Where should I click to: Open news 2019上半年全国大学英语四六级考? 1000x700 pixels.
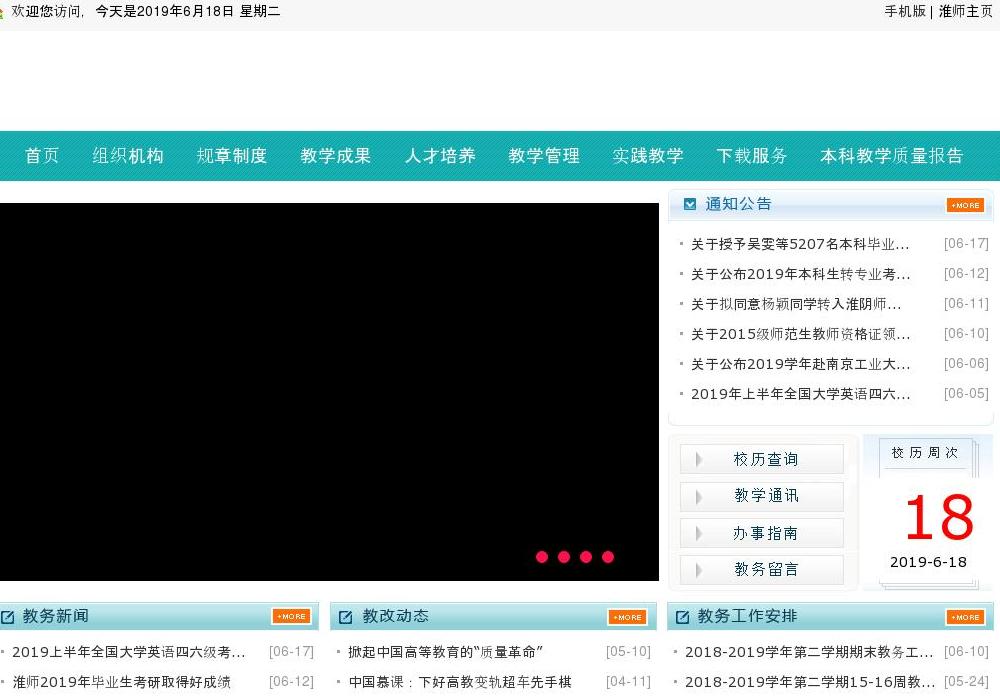coord(128,652)
